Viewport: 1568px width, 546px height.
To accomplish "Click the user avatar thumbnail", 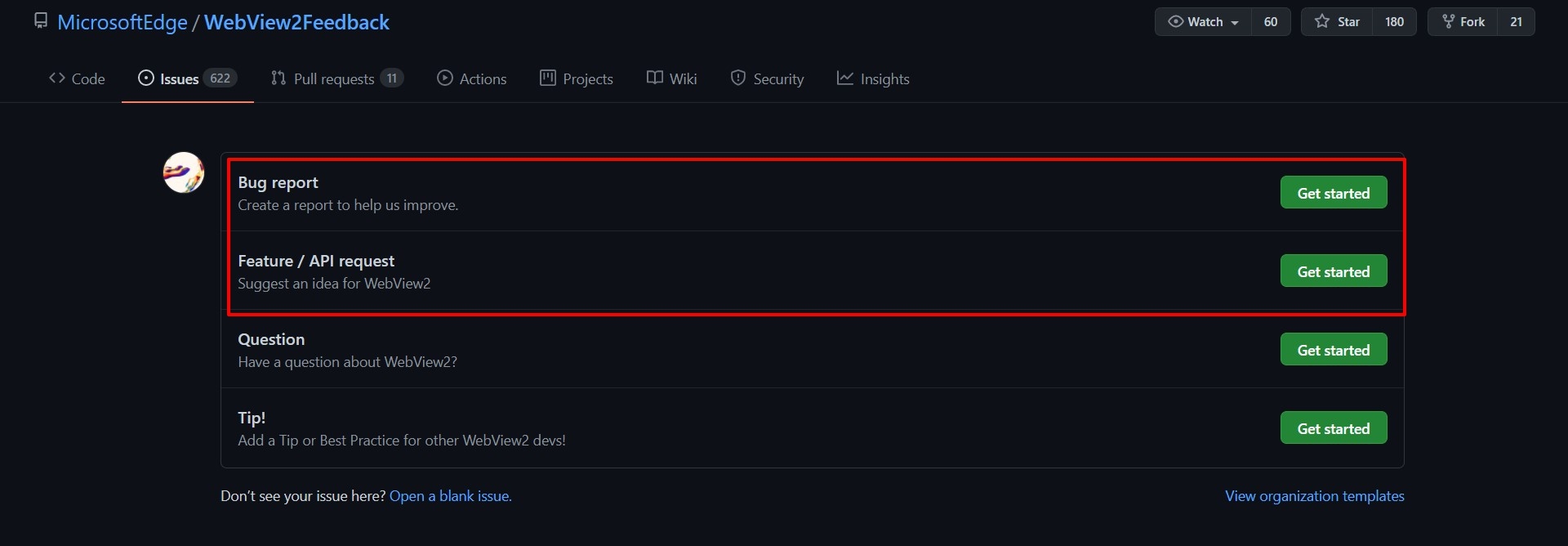I will tap(184, 172).
